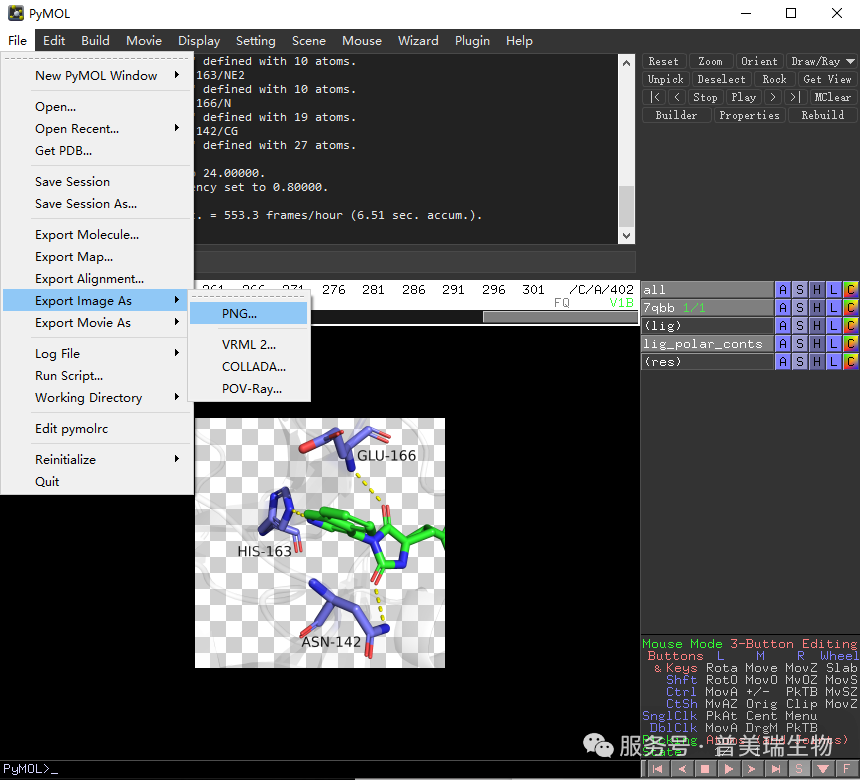Open the Label menu for lig_polar_conts
Screen dimensions: 860x780
[834, 344]
